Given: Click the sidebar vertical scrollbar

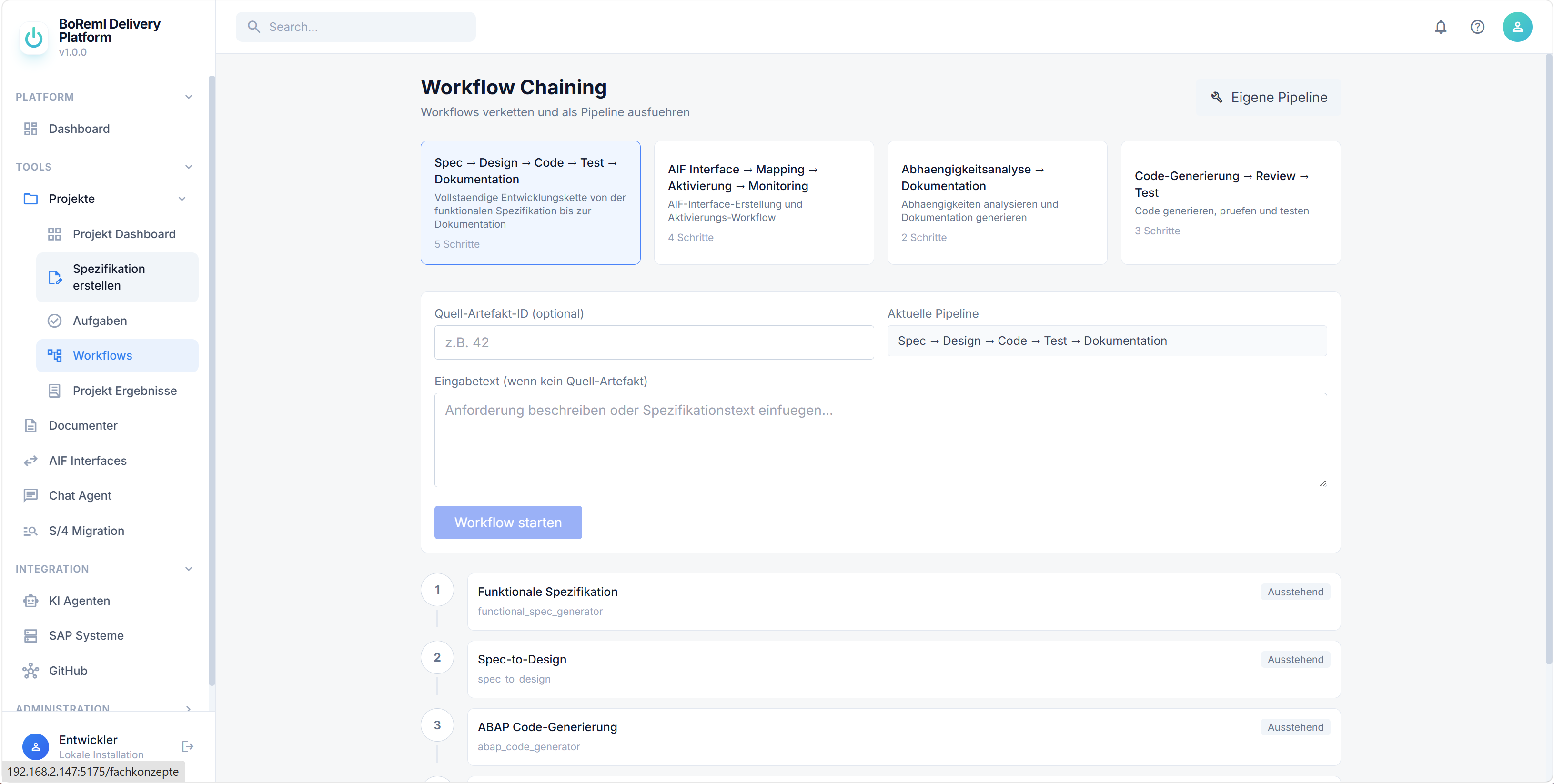Looking at the screenshot, I should 212,380.
